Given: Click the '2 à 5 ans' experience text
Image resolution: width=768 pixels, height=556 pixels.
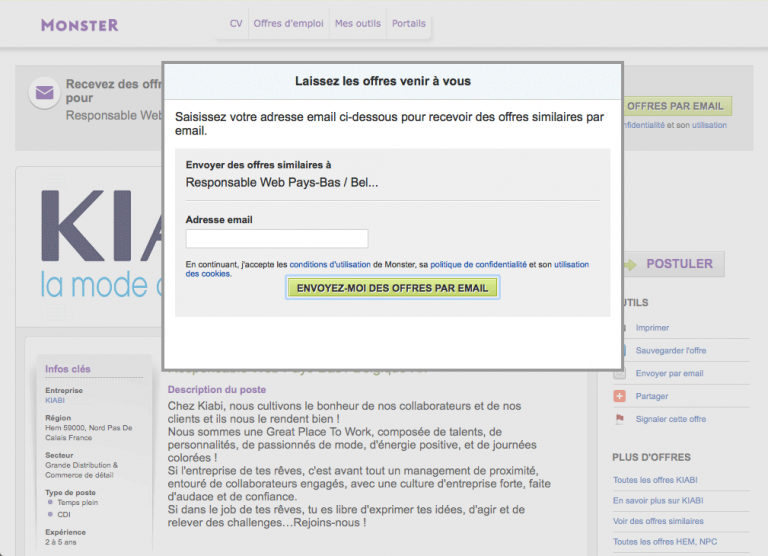Looking at the screenshot, I should click(61, 542).
